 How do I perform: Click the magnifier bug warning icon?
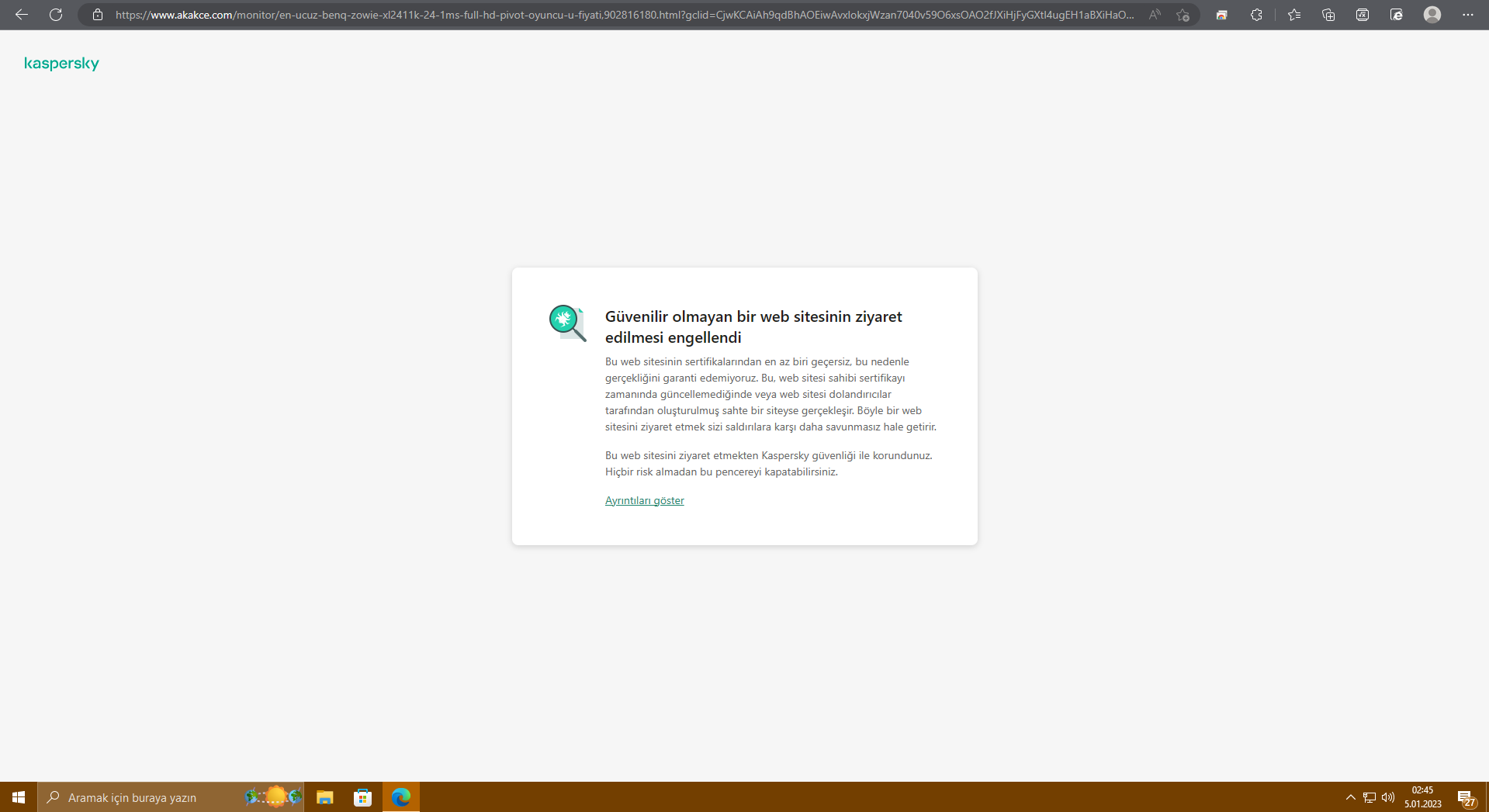pos(568,323)
